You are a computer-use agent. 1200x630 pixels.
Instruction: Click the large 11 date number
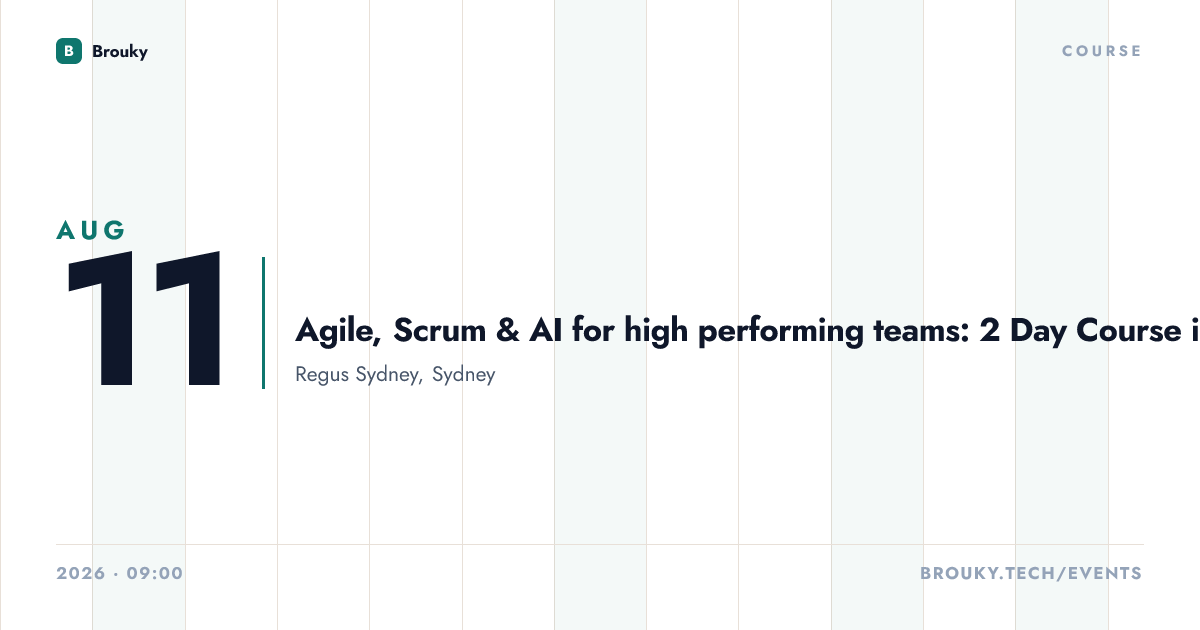[x=147, y=322]
